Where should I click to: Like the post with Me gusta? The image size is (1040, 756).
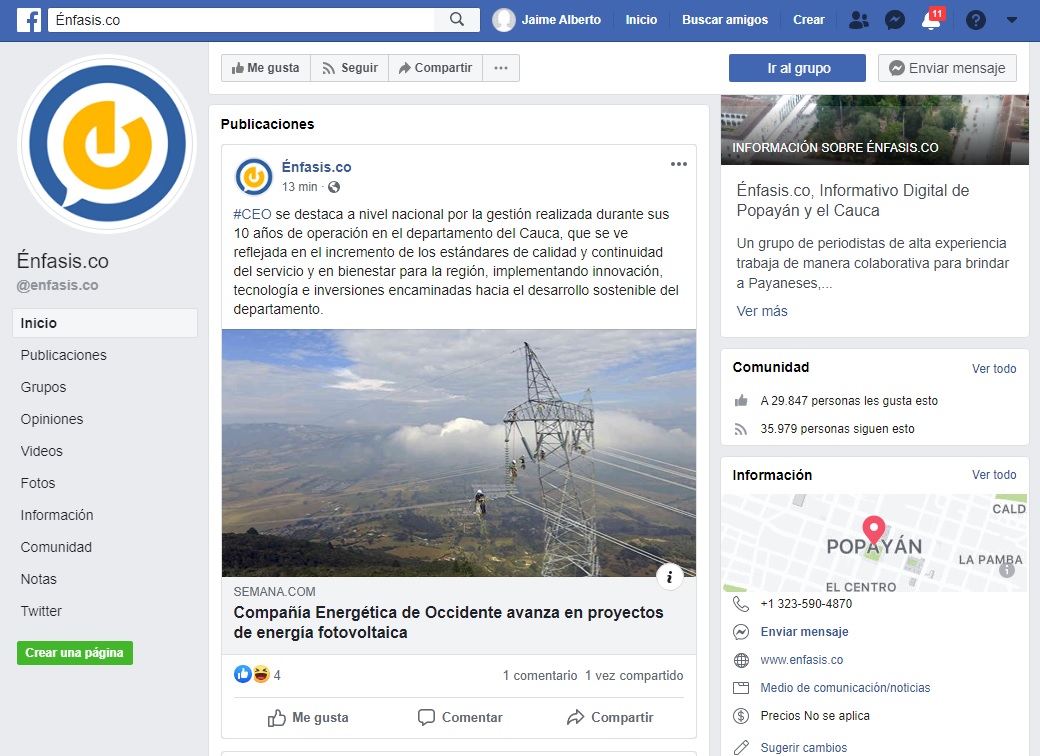click(x=308, y=718)
